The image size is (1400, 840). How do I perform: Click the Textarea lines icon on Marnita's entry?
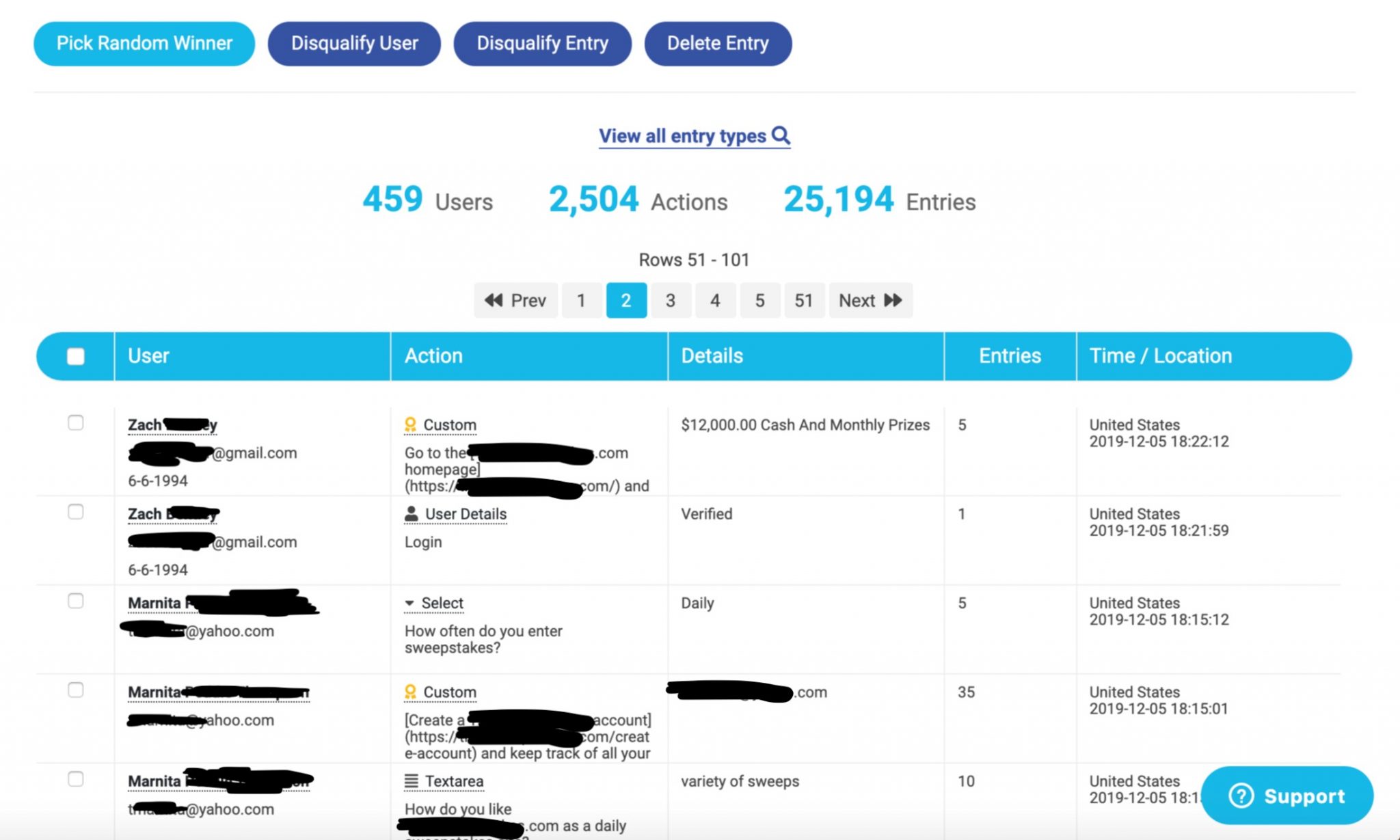point(411,781)
